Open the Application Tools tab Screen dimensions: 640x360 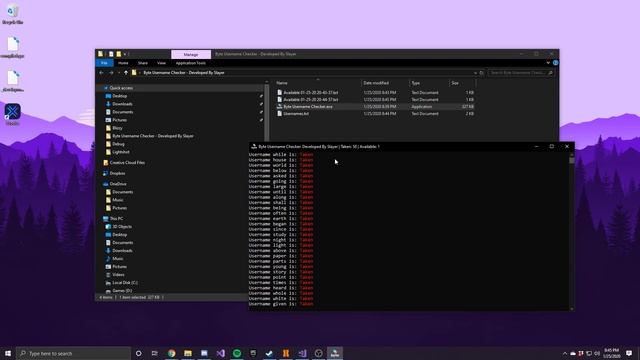[191, 63]
